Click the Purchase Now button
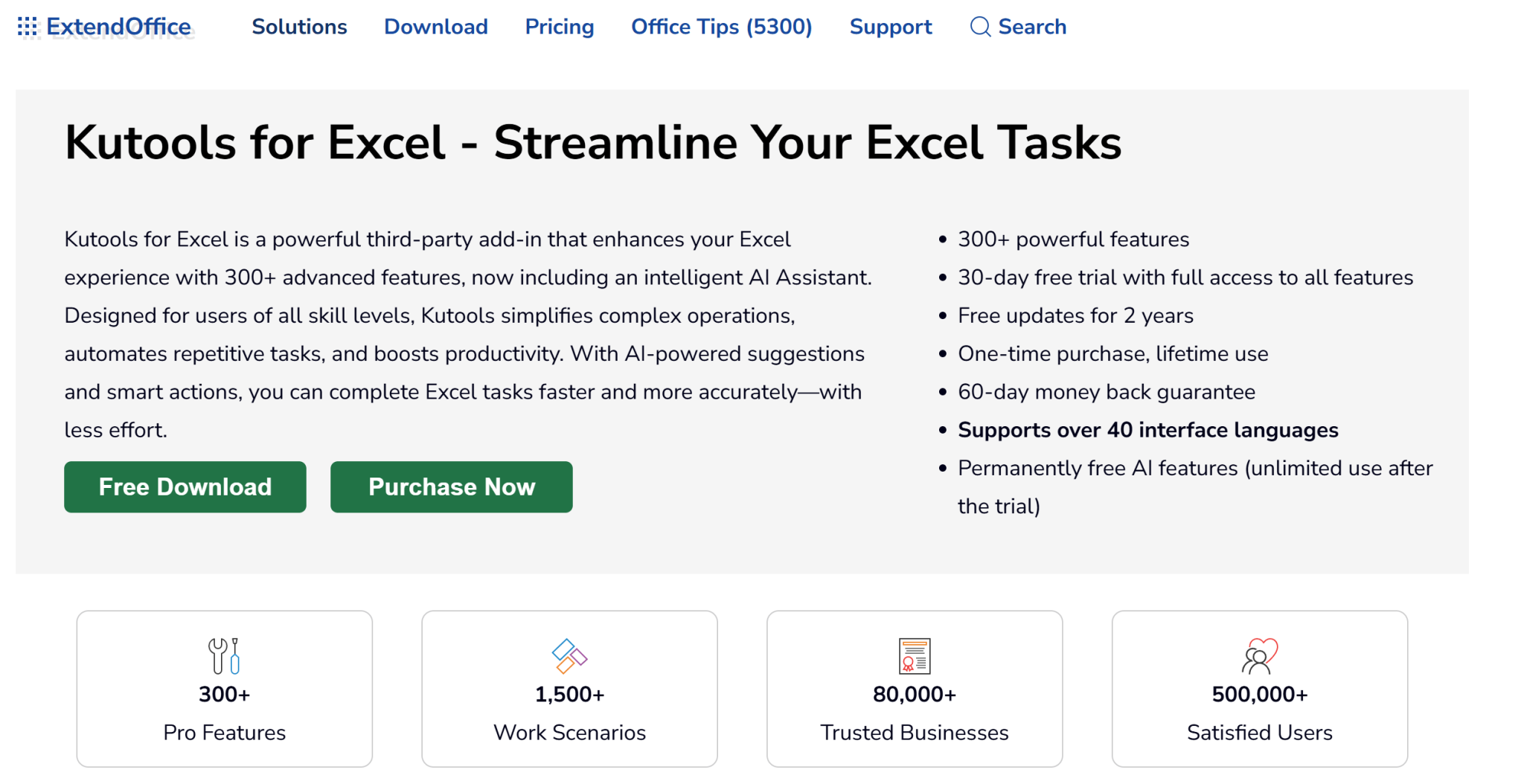Viewport: 1524px width, 784px height. point(451,486)
